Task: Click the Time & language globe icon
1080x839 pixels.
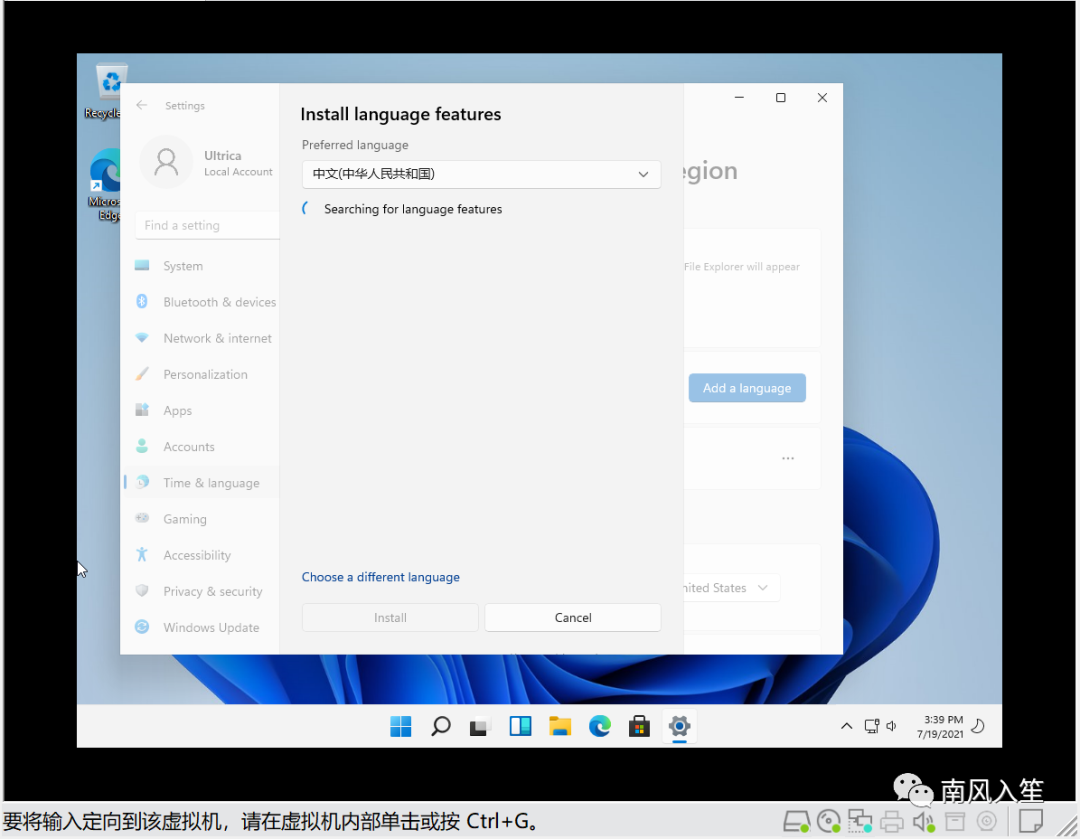Action: pos(142,482)
